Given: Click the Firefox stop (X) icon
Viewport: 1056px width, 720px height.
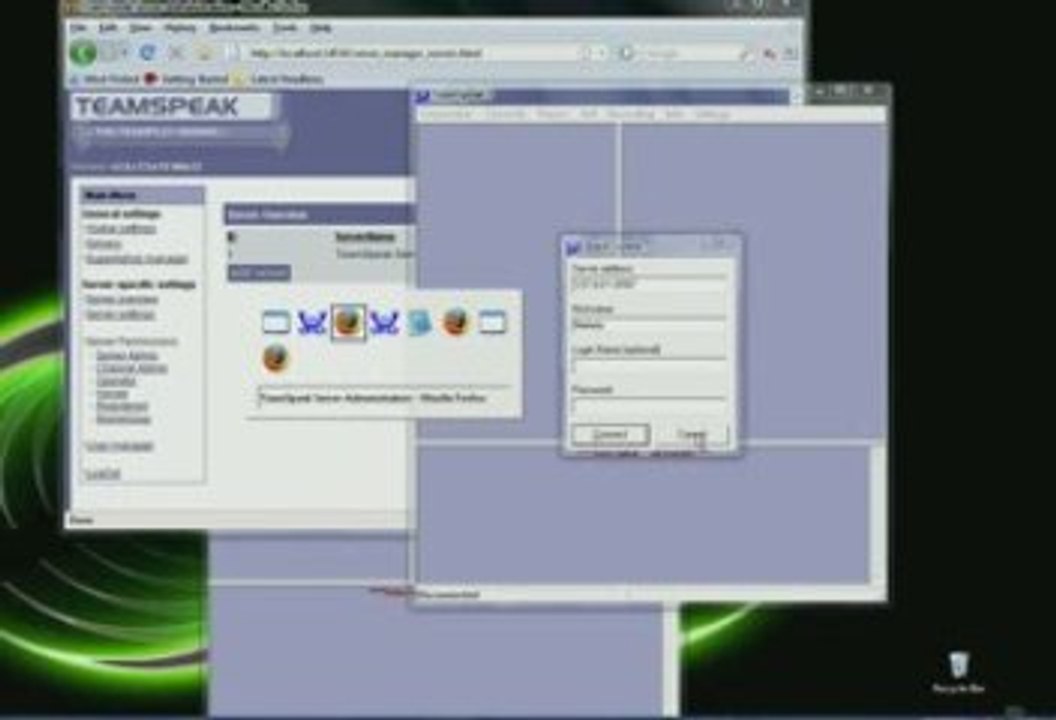Looking at the screenshot, I should [176, 53].
